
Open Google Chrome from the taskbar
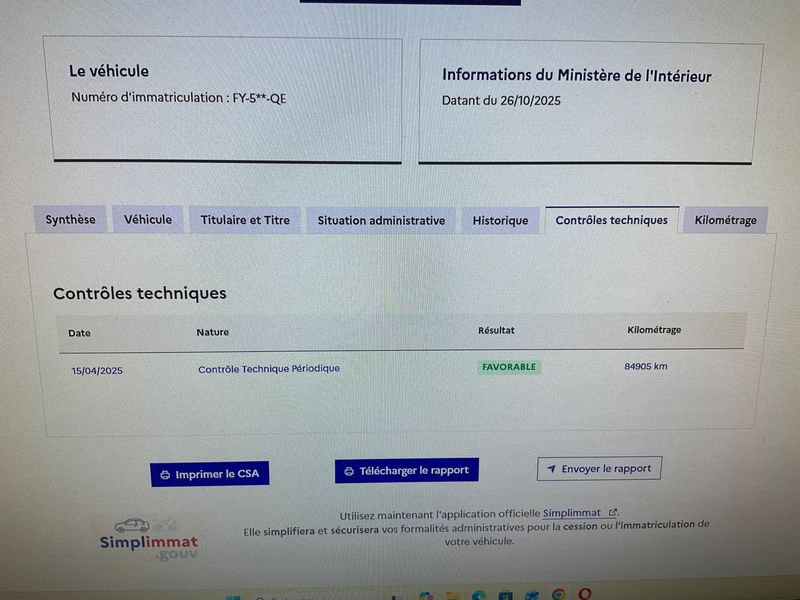click(559, 595)
